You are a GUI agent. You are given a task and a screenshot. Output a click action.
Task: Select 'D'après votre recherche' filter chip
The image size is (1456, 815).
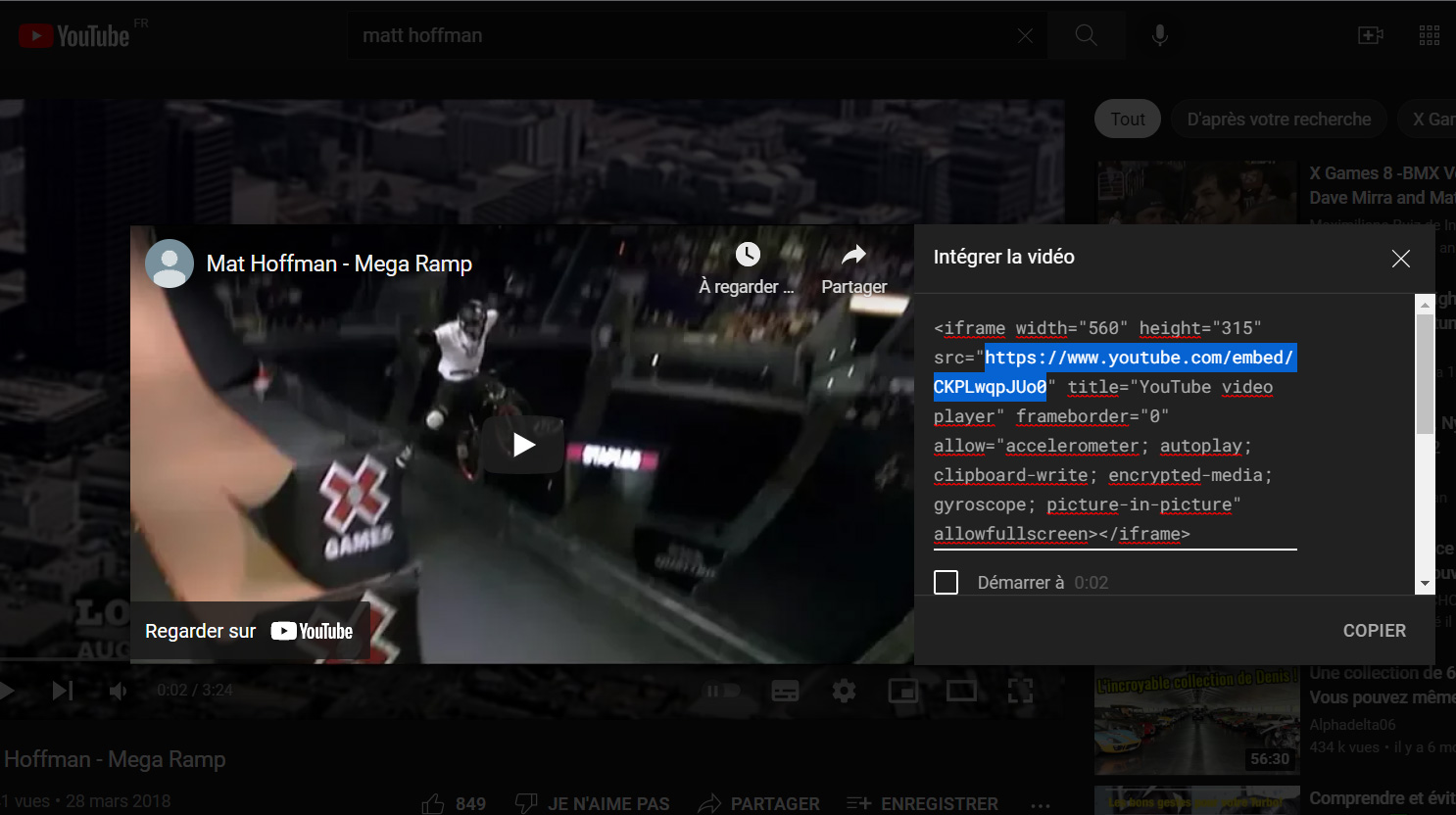1279,120
